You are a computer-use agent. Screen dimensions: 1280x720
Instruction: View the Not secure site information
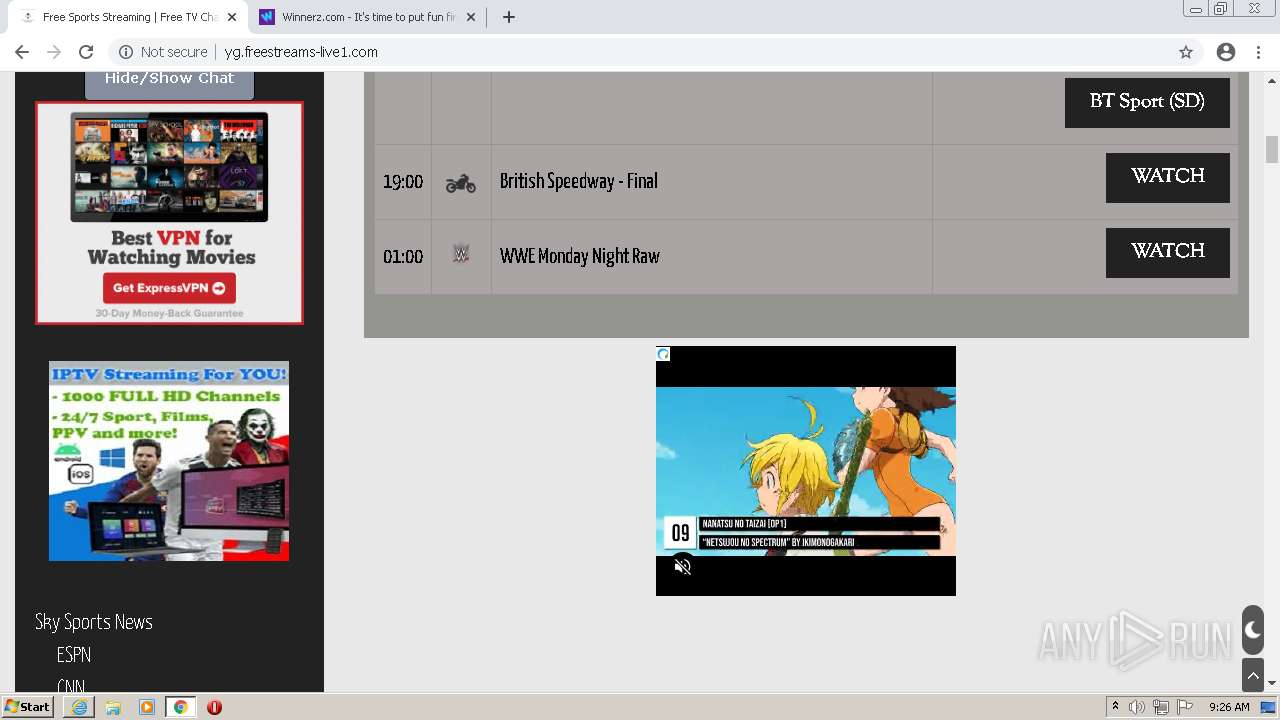163,52
